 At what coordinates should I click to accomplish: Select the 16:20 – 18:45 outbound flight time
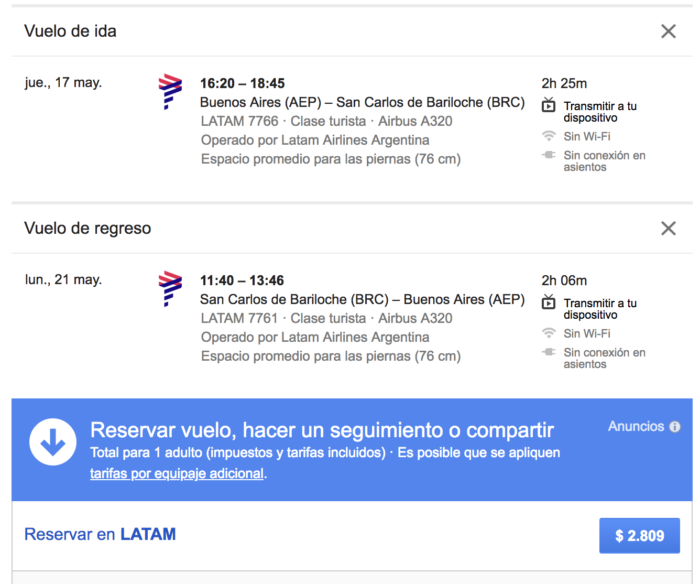click(242, 84)
